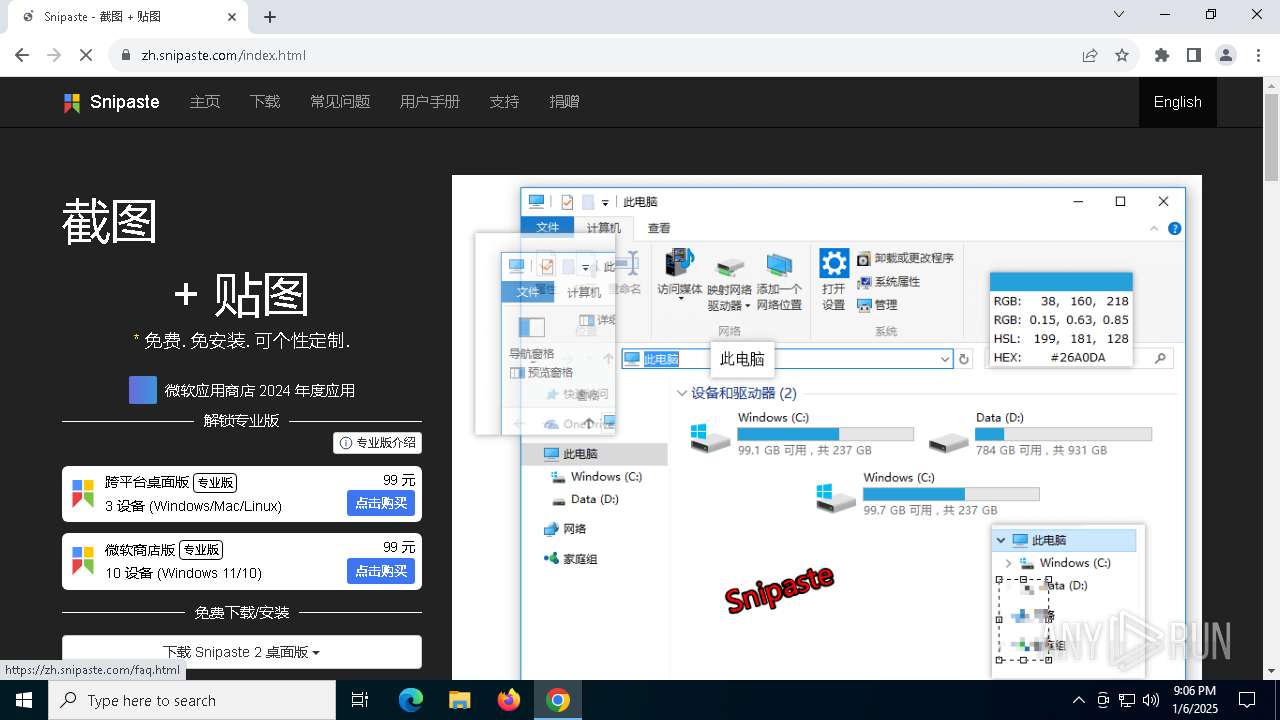The width and height of the screenshot is (1280, 720).
Task: Click the 专业版介绍 info button
Action: 377,443
